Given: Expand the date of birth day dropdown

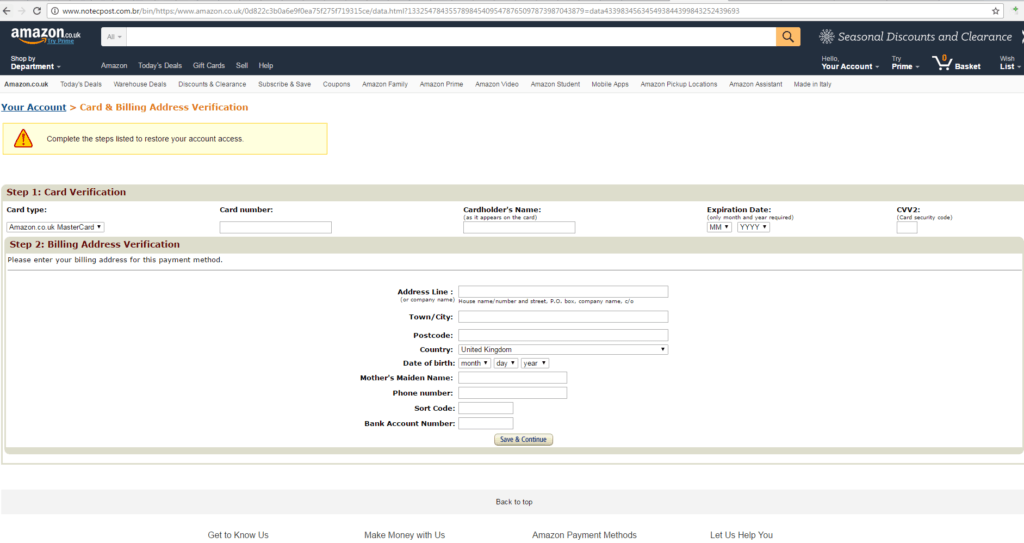Looking at the screenshot, I should (505, 363).
